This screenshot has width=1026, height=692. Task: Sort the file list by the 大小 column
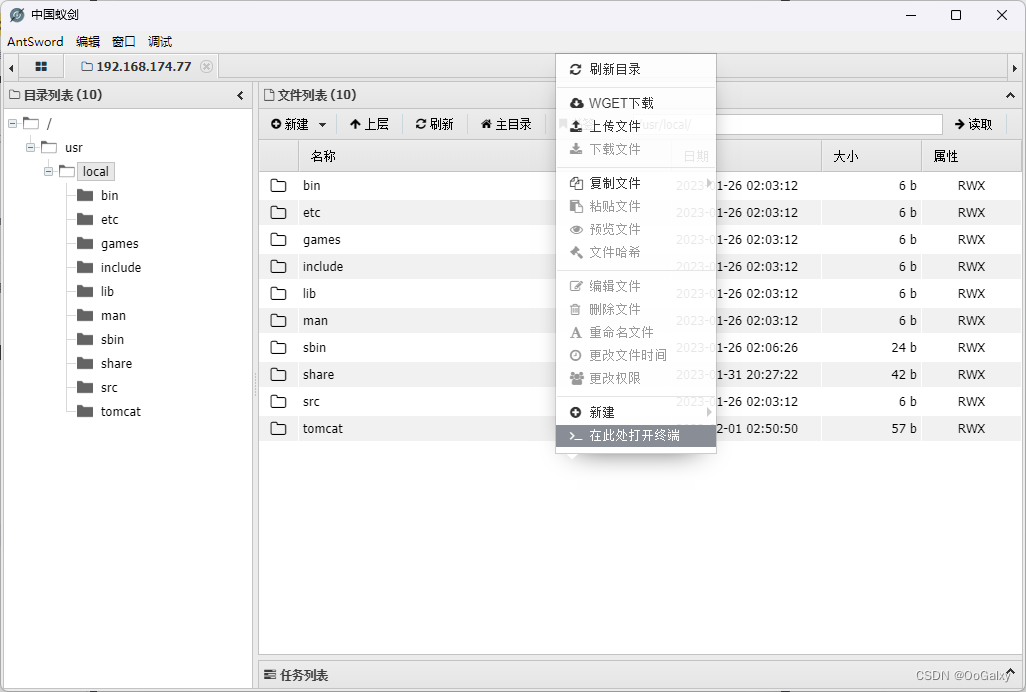pyautogui.click(x=845, y=156)
